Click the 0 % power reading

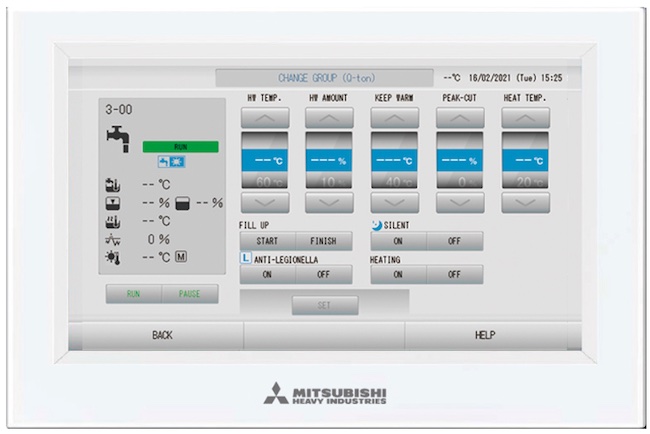click(159, 239)
